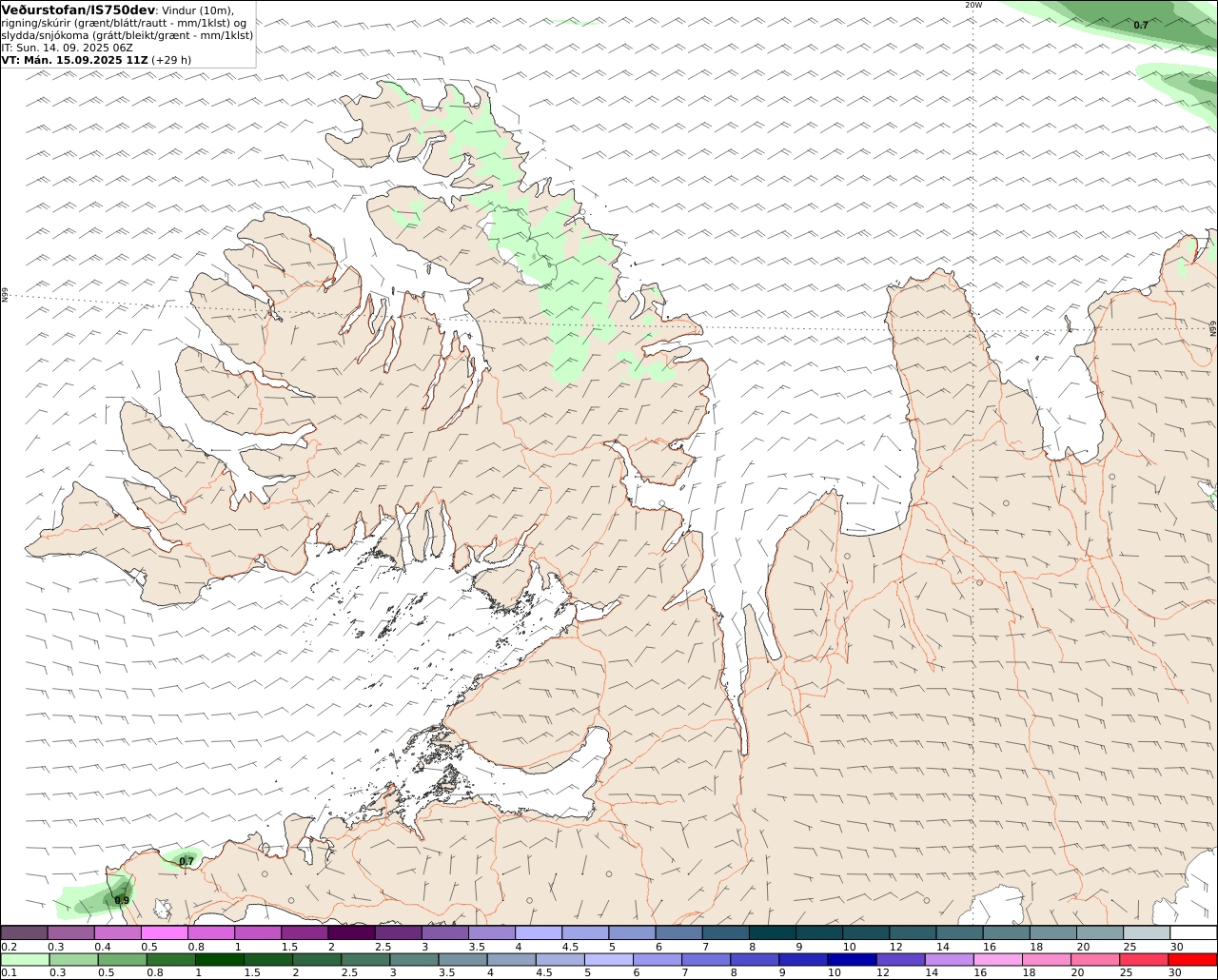Click the '30' label on the snow scale
The width and height of the screenshot is (1218, 980).
[1176, 947]
